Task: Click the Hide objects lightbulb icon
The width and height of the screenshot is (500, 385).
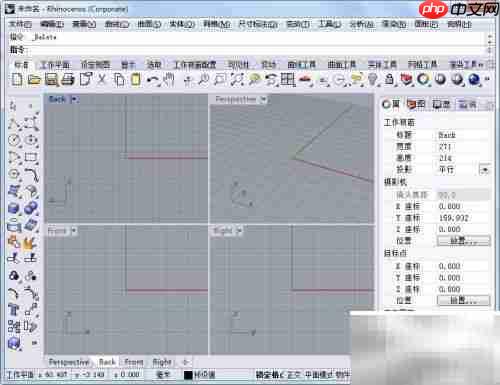Action: [372, 80]
